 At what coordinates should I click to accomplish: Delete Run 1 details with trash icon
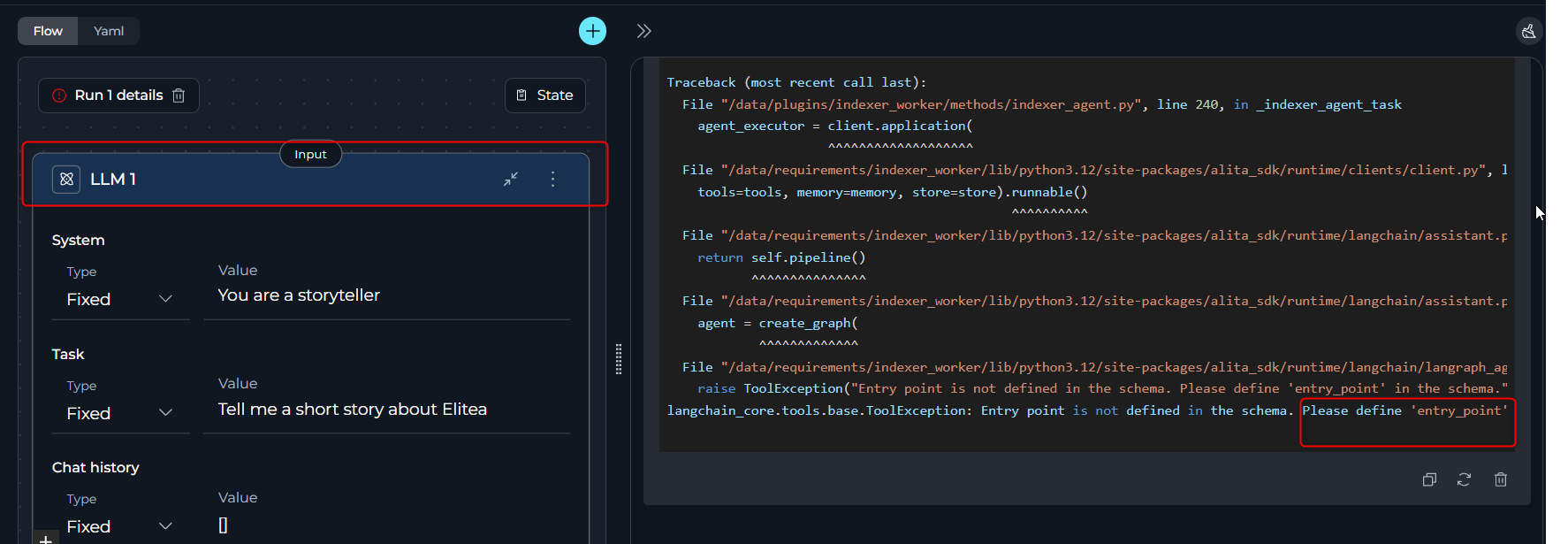(x=179, y=96)
